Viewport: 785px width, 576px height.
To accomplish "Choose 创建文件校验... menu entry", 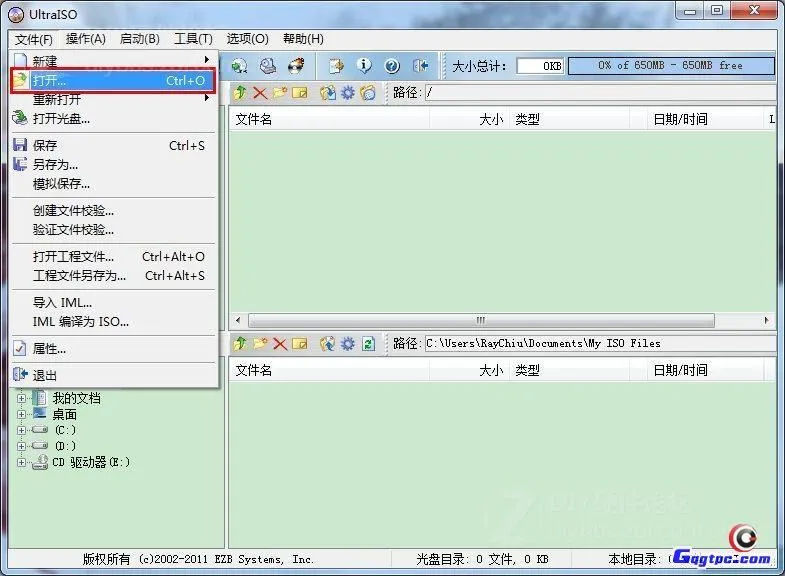I will 114,211.
